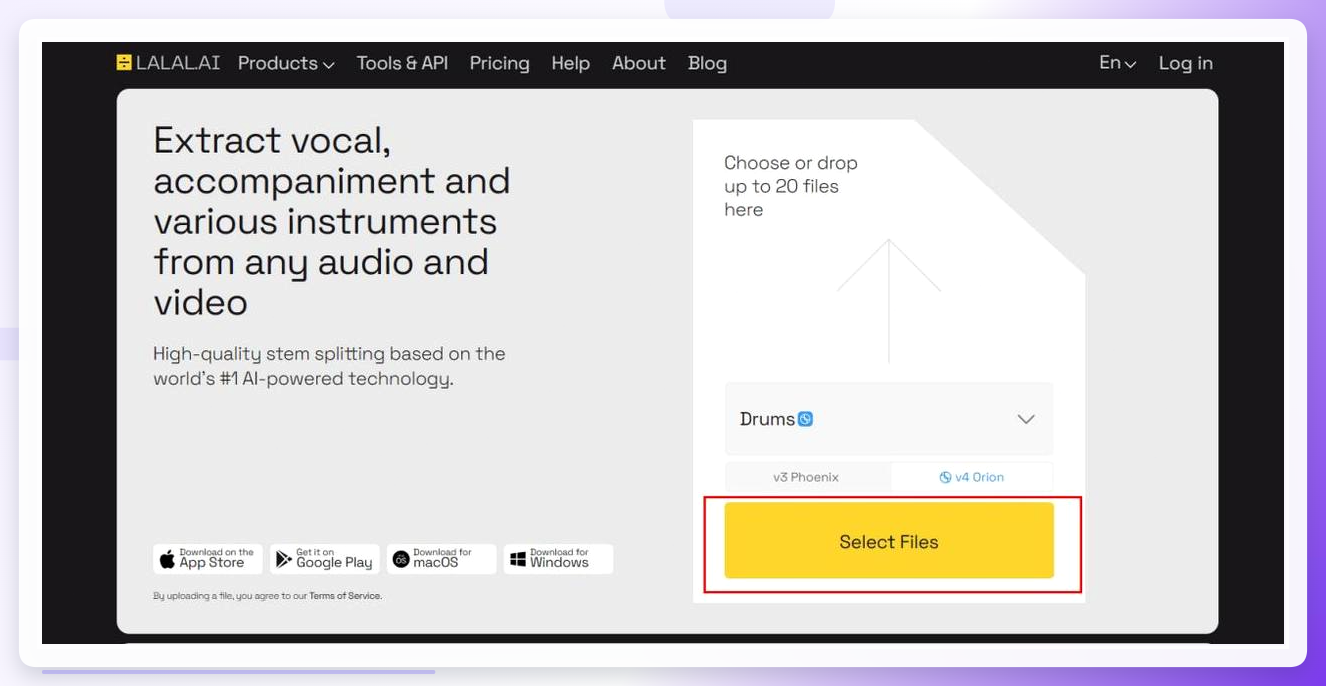Viewport: 1326px width, 686px height.
Task: Click the Get it on Google Play badge
Action: point(325,559)
